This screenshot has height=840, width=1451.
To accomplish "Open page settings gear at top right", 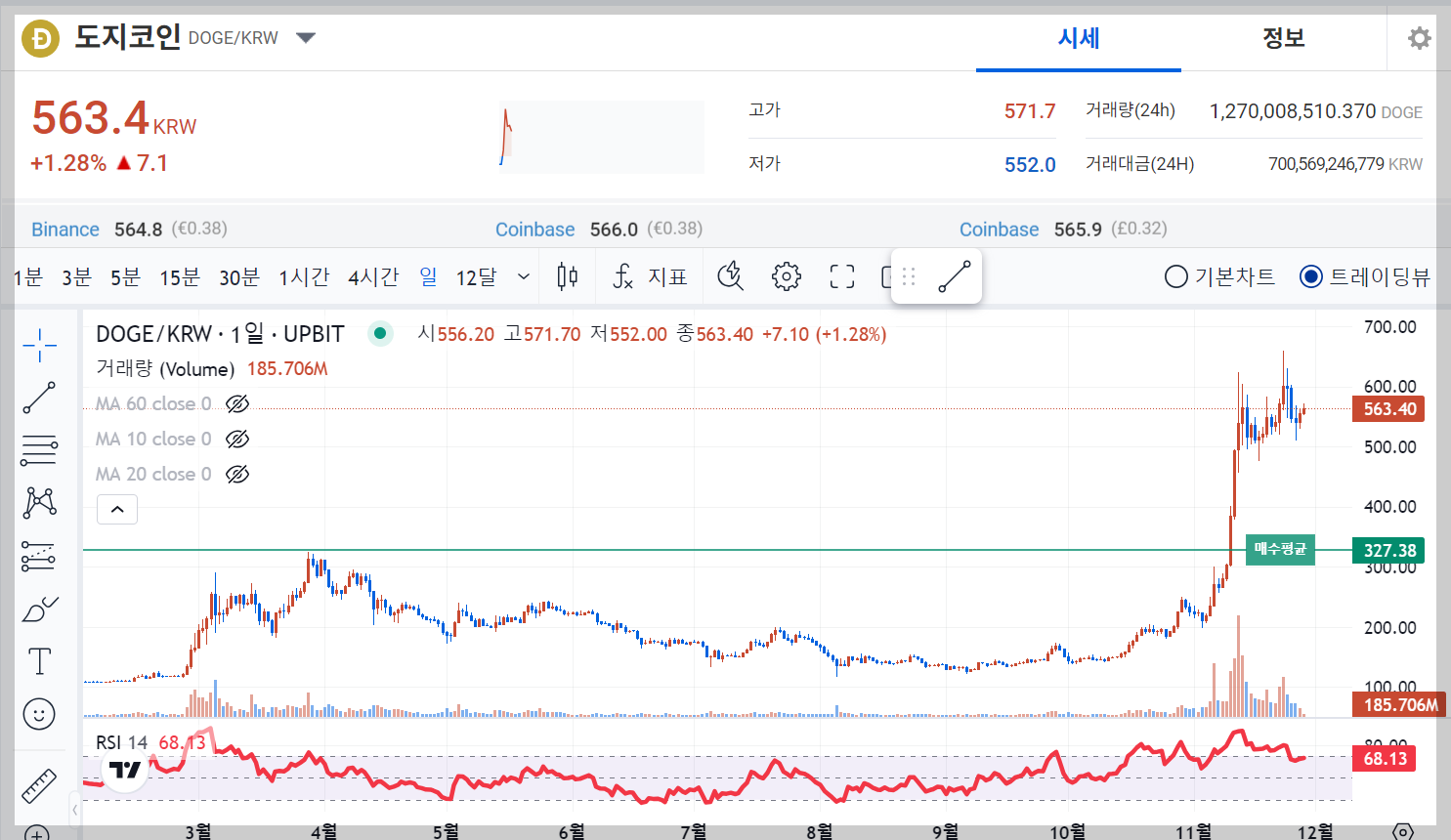I will point(1419,38).
